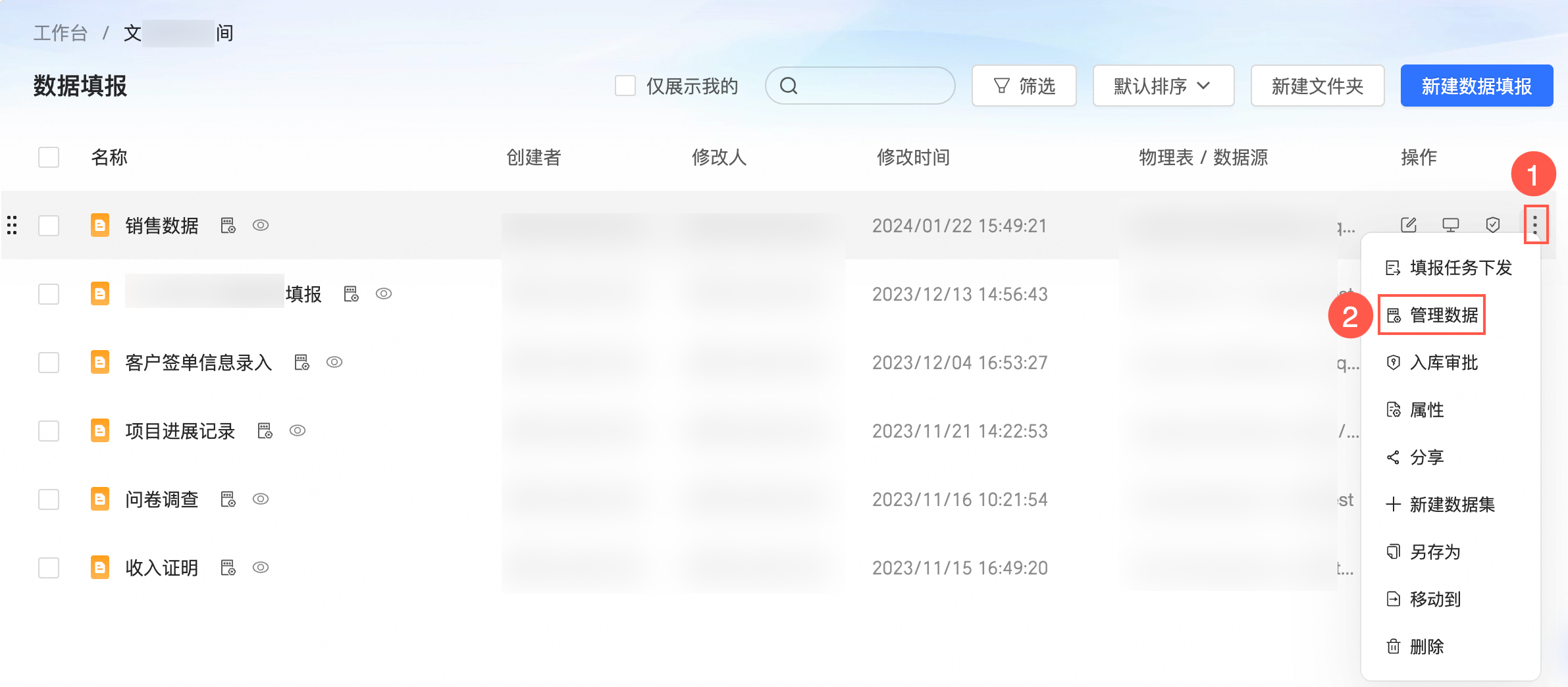Click the monitor preview icon in 销售数据 row
The height and width of the screenshot is (687, 1568).
[x=1451, y=225]
